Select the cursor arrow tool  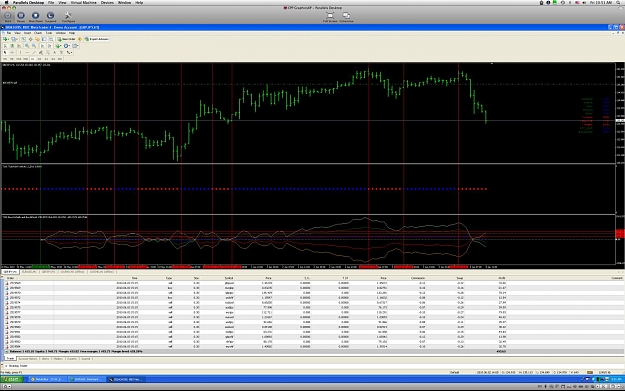coord(5,53)
